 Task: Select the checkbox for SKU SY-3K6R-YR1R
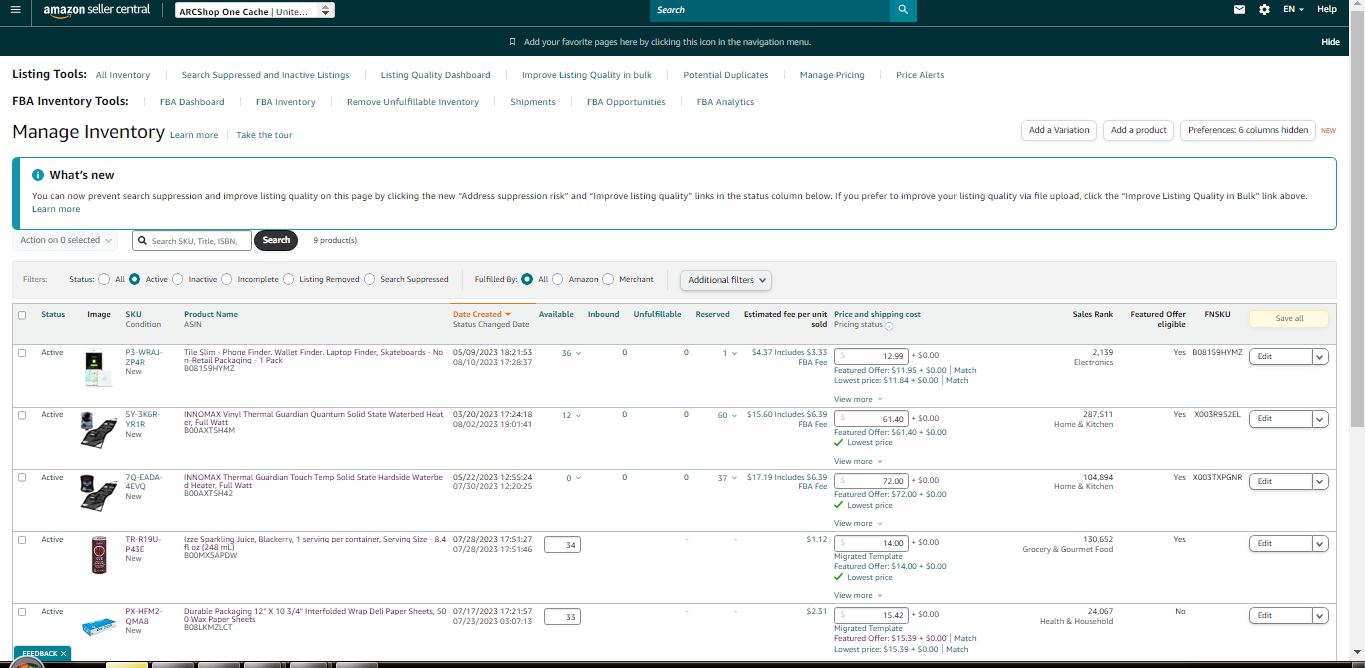pos(22,415)
